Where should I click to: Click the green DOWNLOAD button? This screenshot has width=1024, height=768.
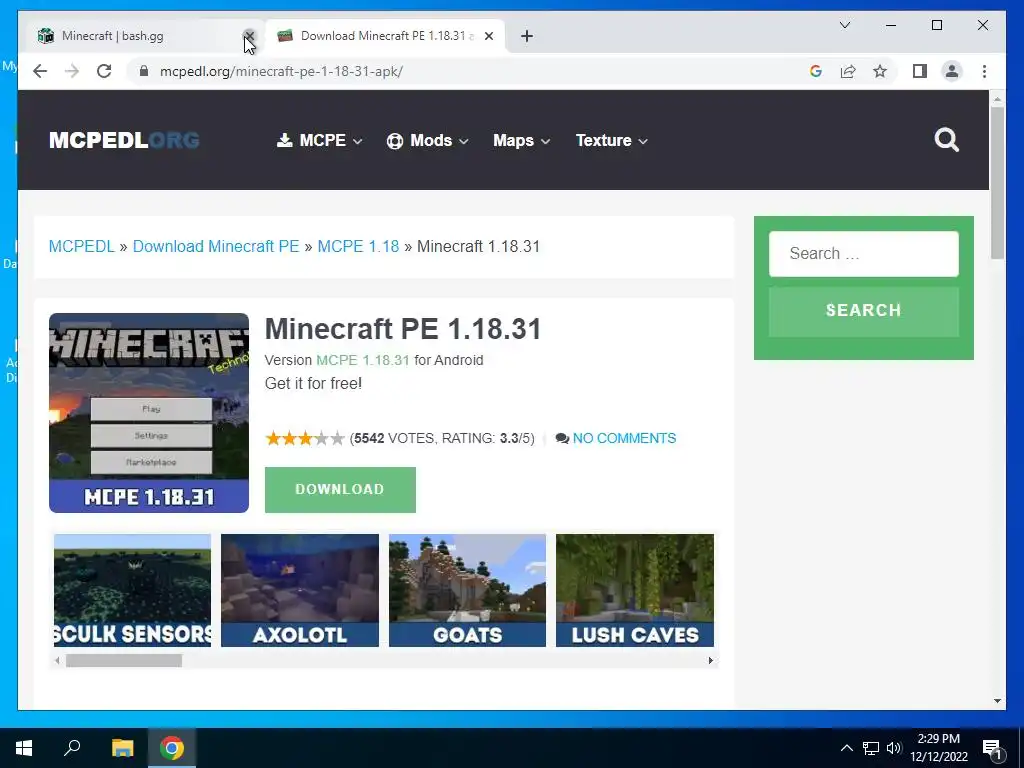pos(340,490)
